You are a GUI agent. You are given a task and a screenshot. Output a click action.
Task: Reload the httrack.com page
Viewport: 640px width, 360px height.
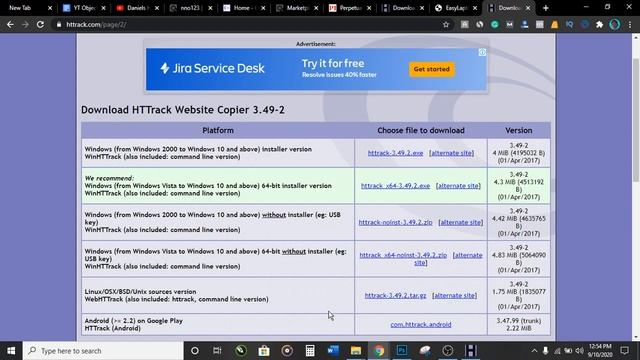tap(40, 24)
